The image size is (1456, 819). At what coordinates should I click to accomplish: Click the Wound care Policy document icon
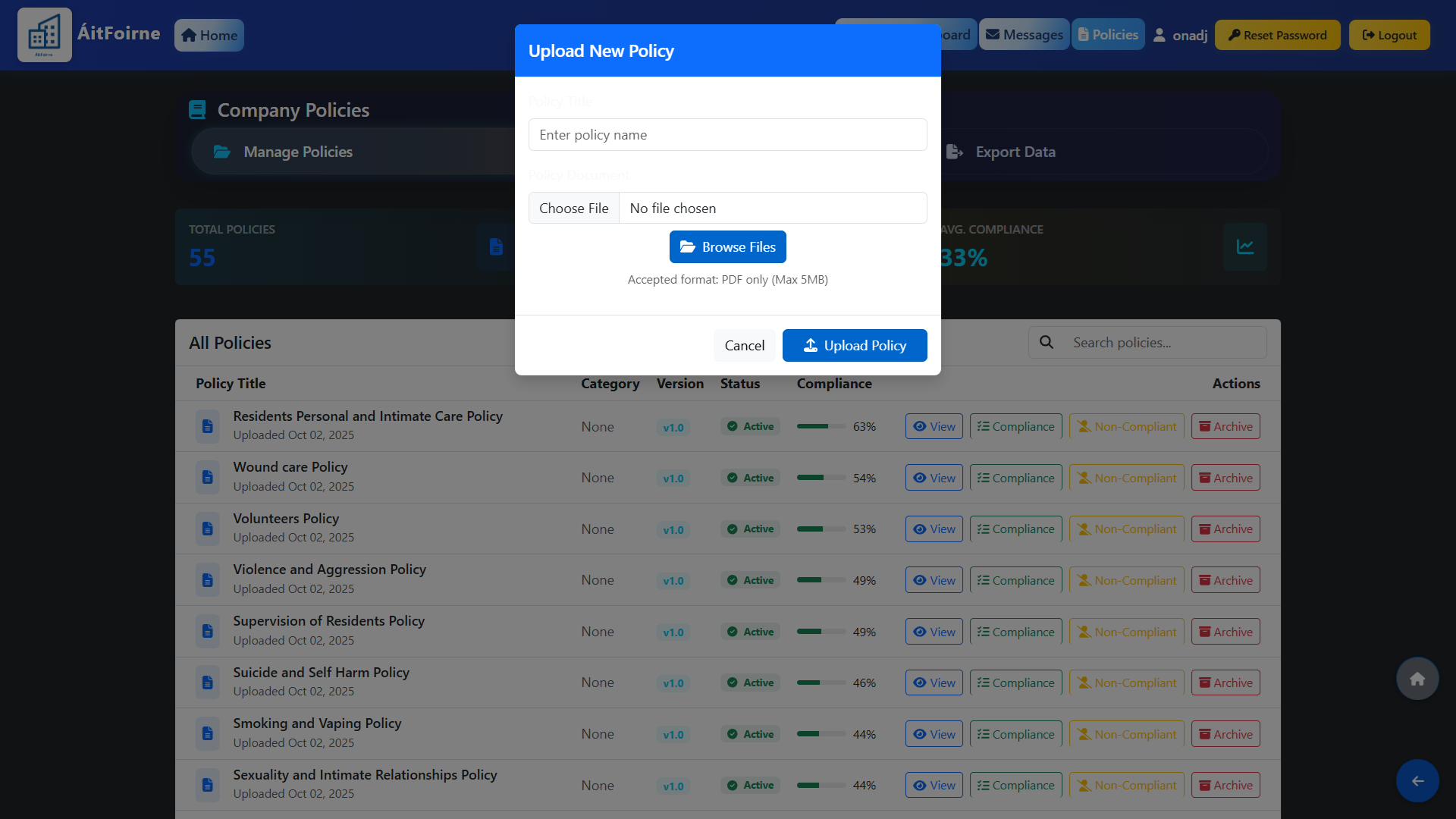207,477
